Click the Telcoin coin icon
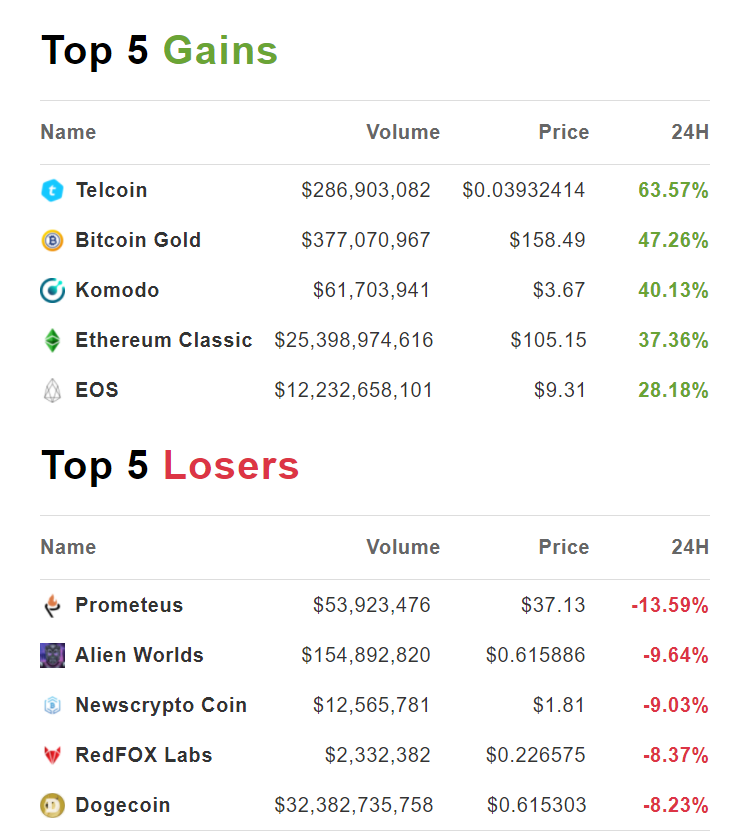The width and height of the screenshot is (750, 831). pos(52,190)
